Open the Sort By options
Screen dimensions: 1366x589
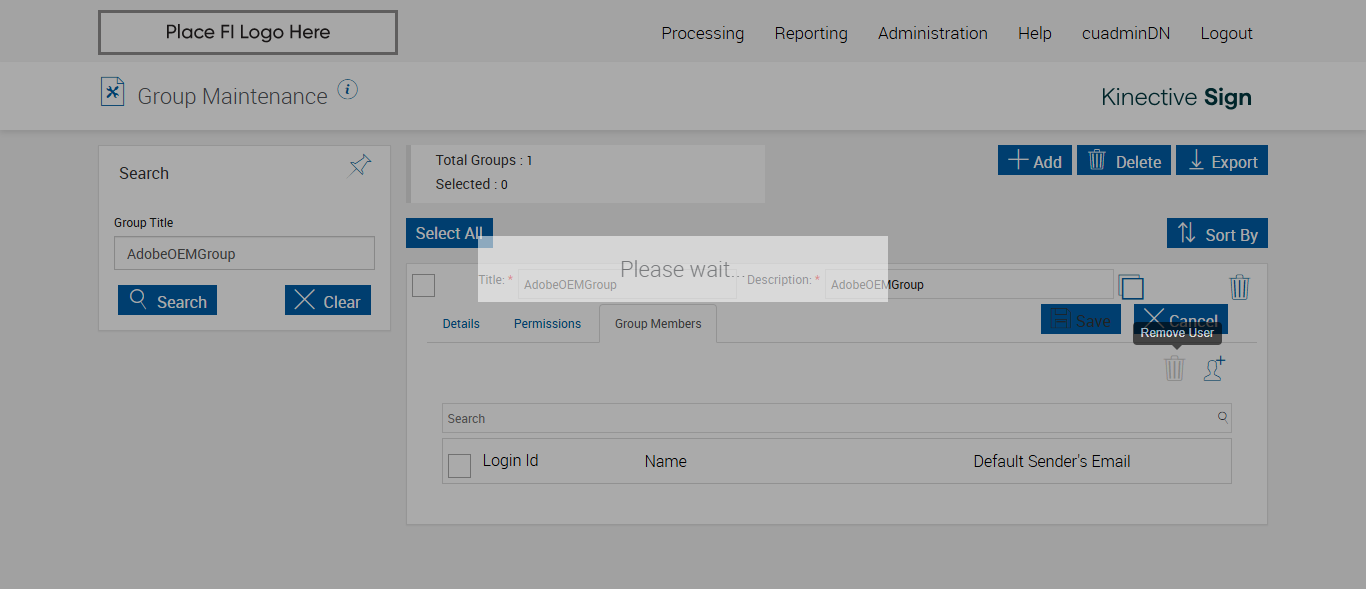(x=1217, y=234)
